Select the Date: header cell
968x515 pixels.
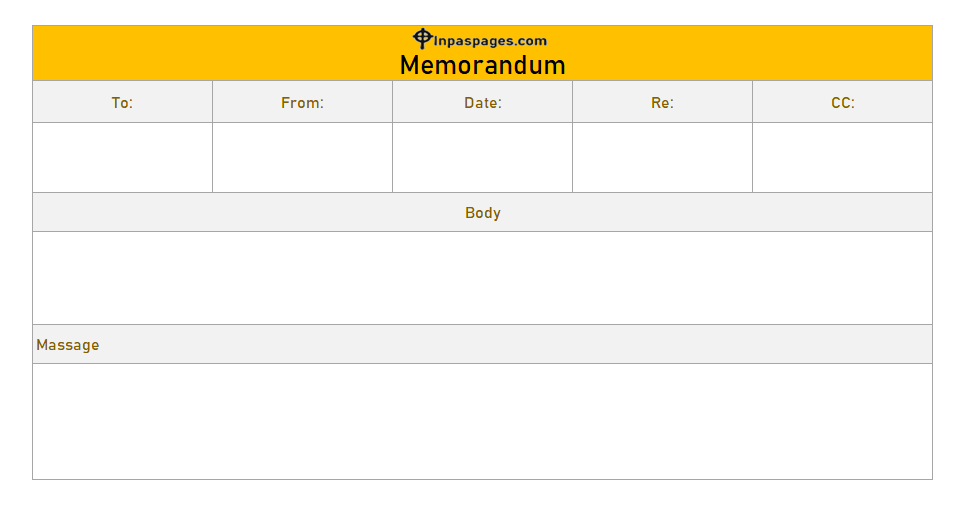483,102
